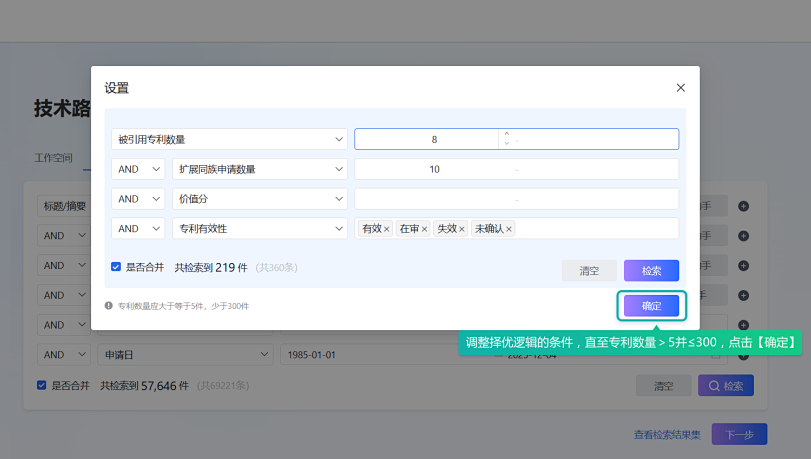Viewport: 811px width, 459px height.
Task: Open the 价值分 field dropdown
Action: pyautogui.click(x=260, y=199)
